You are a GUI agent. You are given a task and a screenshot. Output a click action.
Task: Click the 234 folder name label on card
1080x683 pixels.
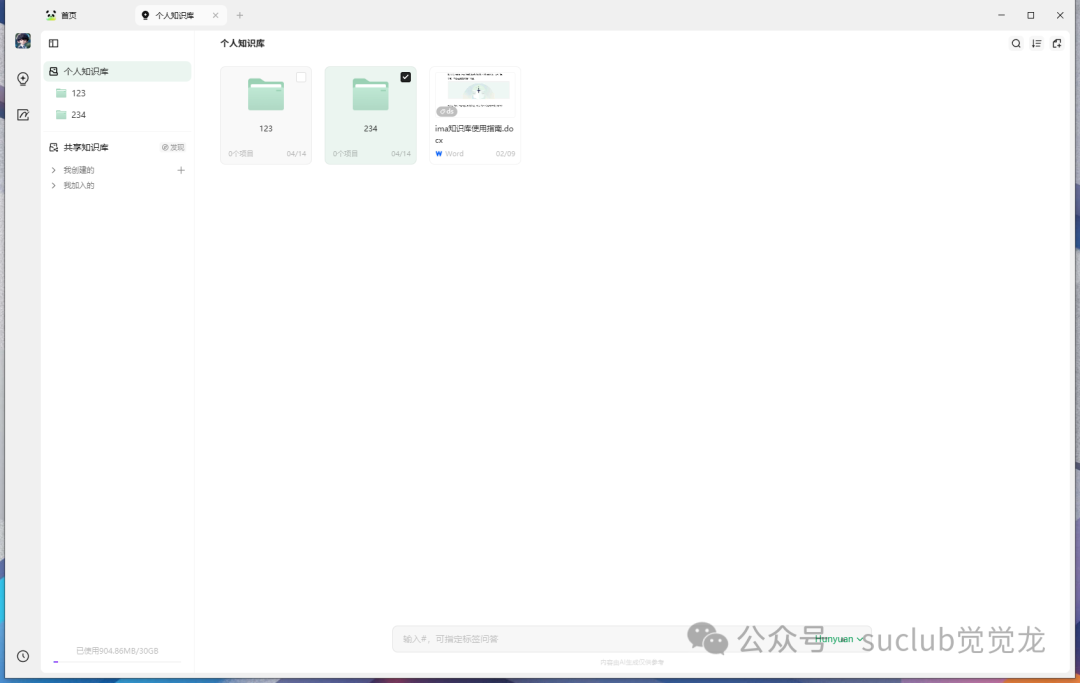(371, 129)
